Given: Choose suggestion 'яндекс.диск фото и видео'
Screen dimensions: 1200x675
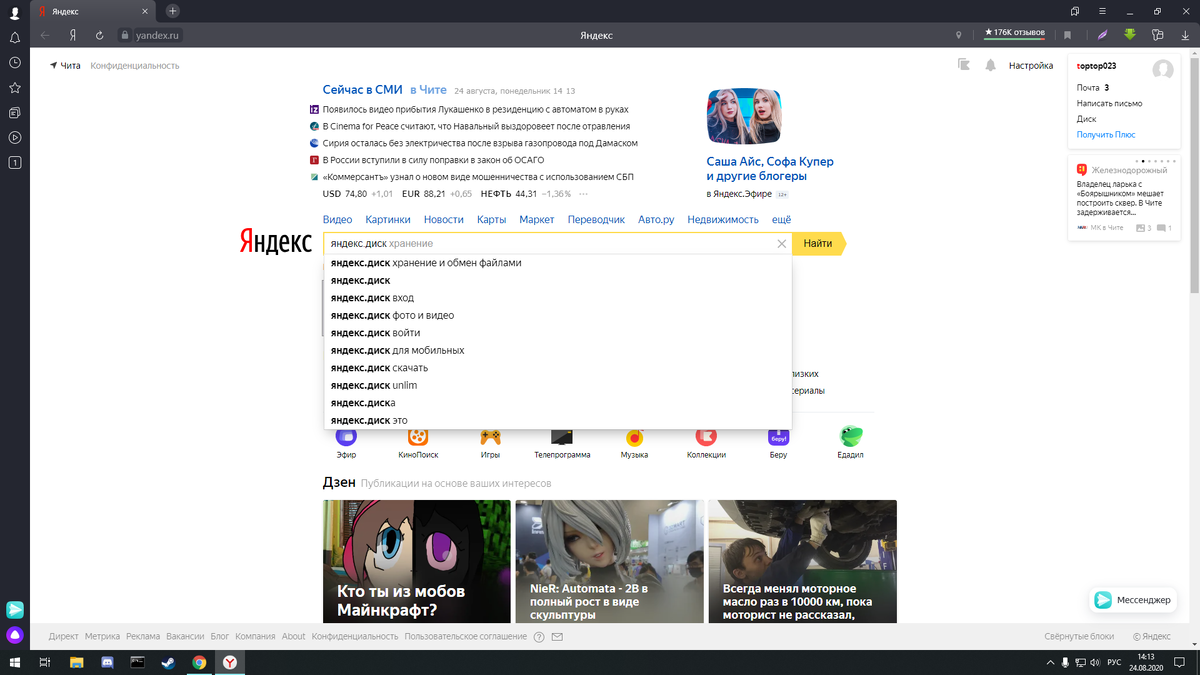Looking at the screenshot, I should [x=558, y=315].
